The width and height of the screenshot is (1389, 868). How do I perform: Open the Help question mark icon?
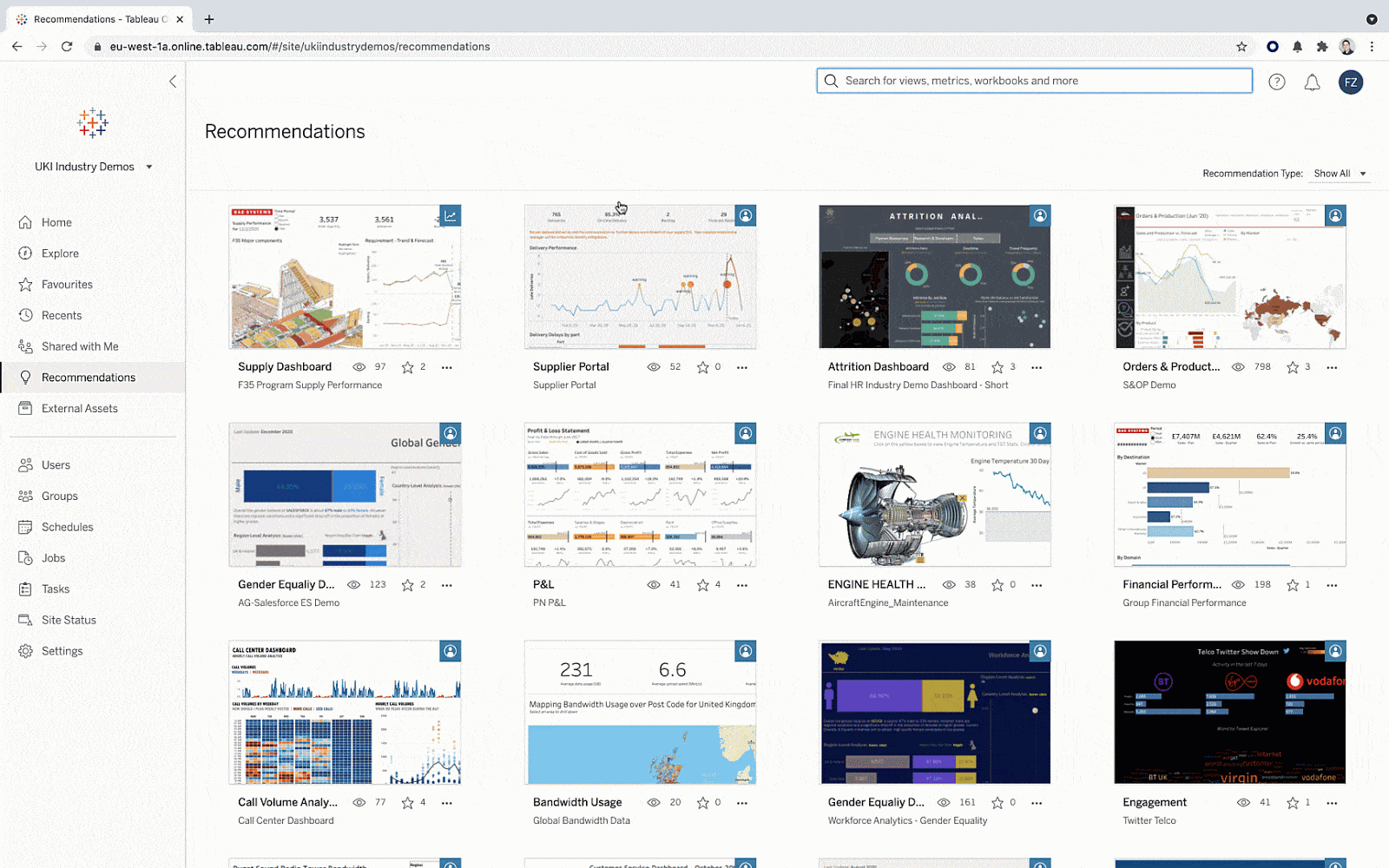click(1277, 82)
